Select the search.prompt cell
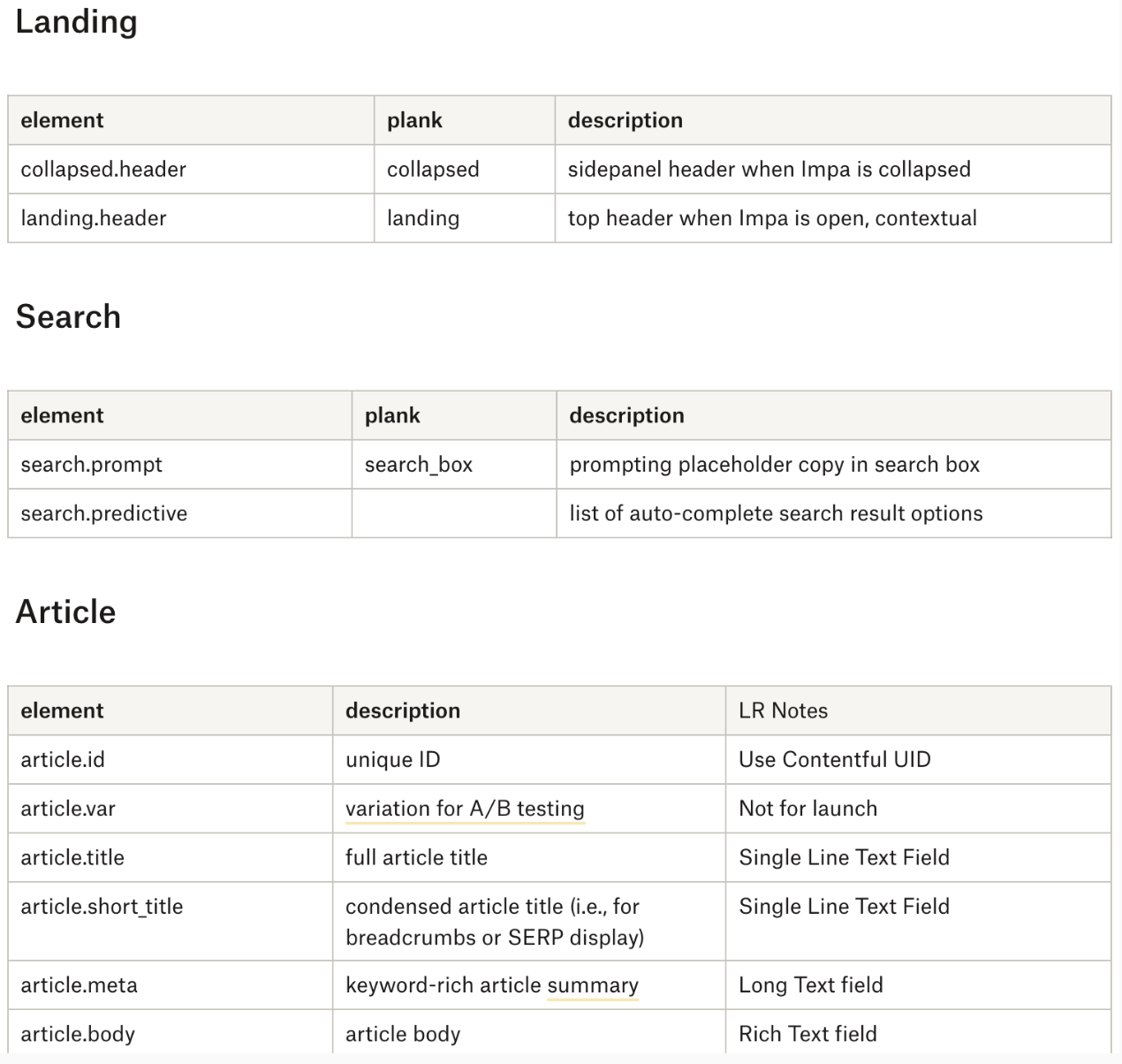 180,465
